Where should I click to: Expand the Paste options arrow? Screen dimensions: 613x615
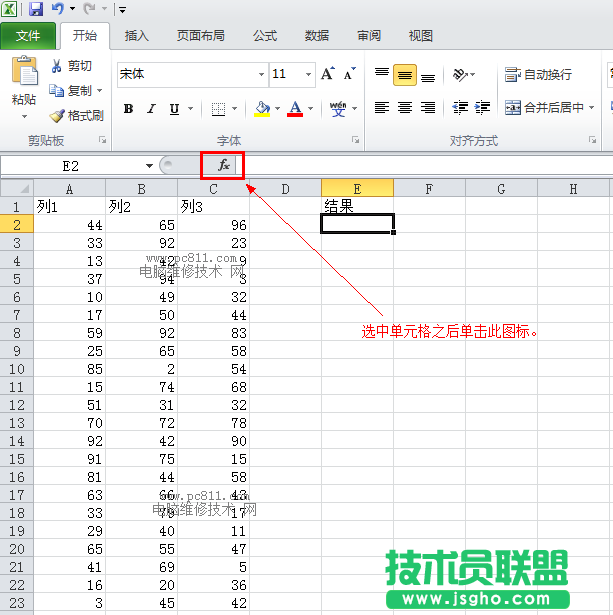click(x=24, y=117)
